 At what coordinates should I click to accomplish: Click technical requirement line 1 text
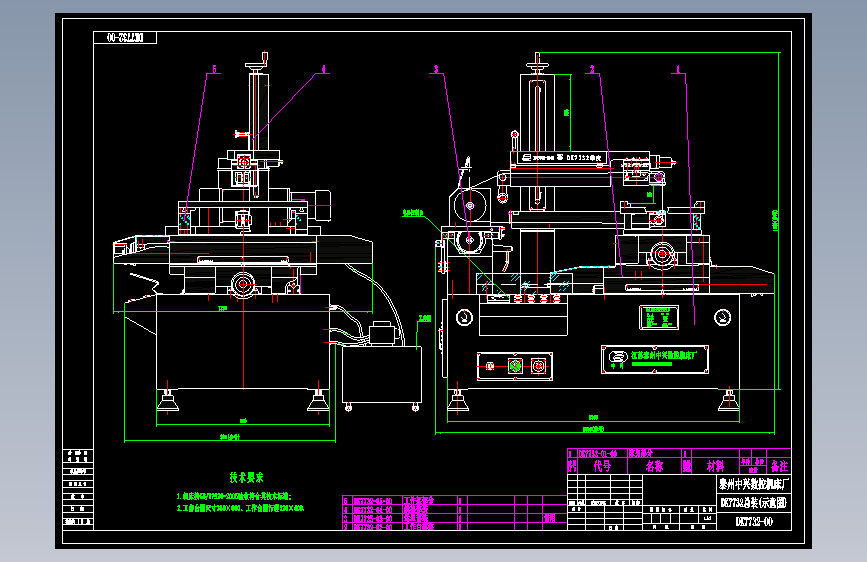(234, 497)
